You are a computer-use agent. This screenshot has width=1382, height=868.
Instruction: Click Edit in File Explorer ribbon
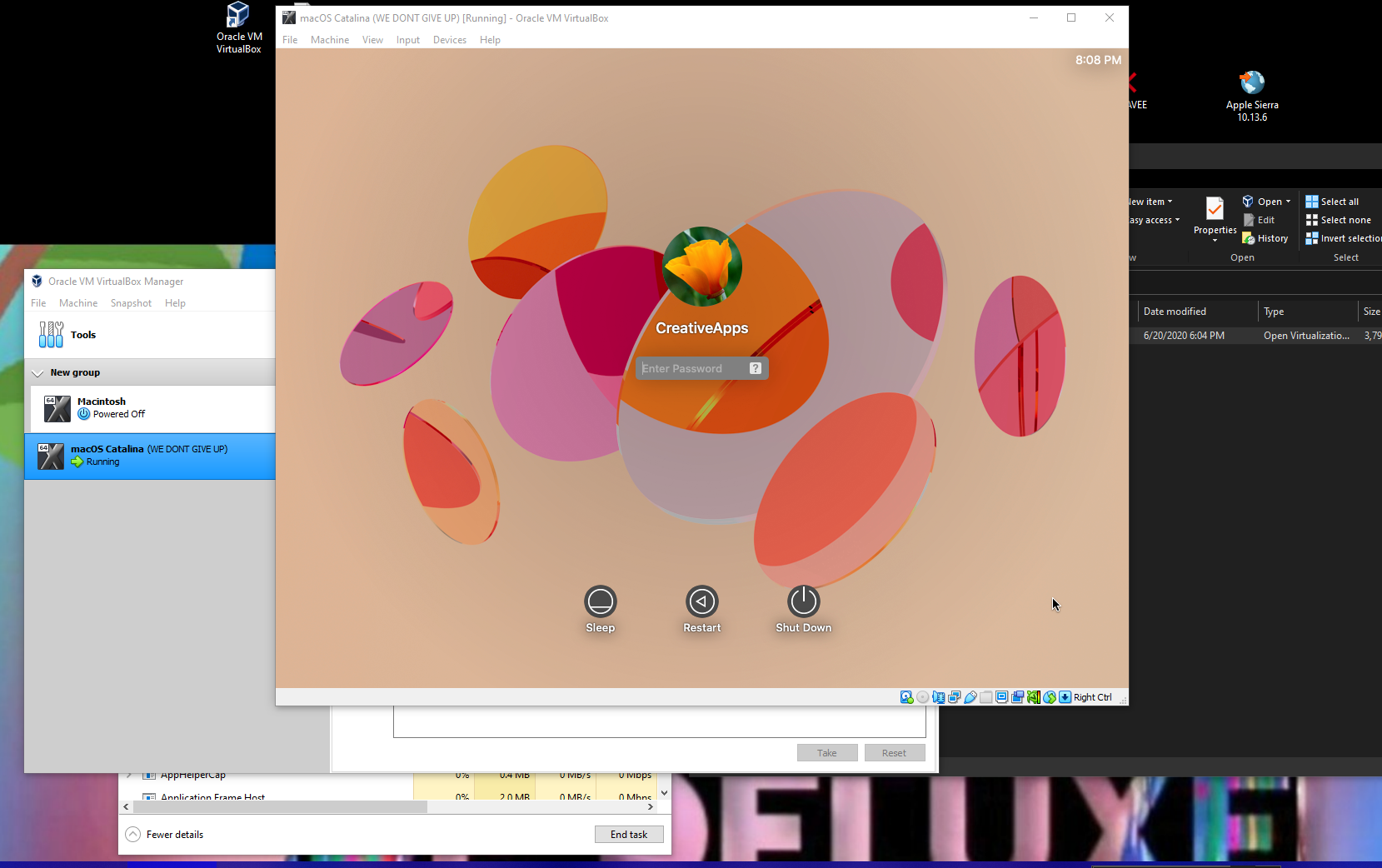tap(1260, 220)
